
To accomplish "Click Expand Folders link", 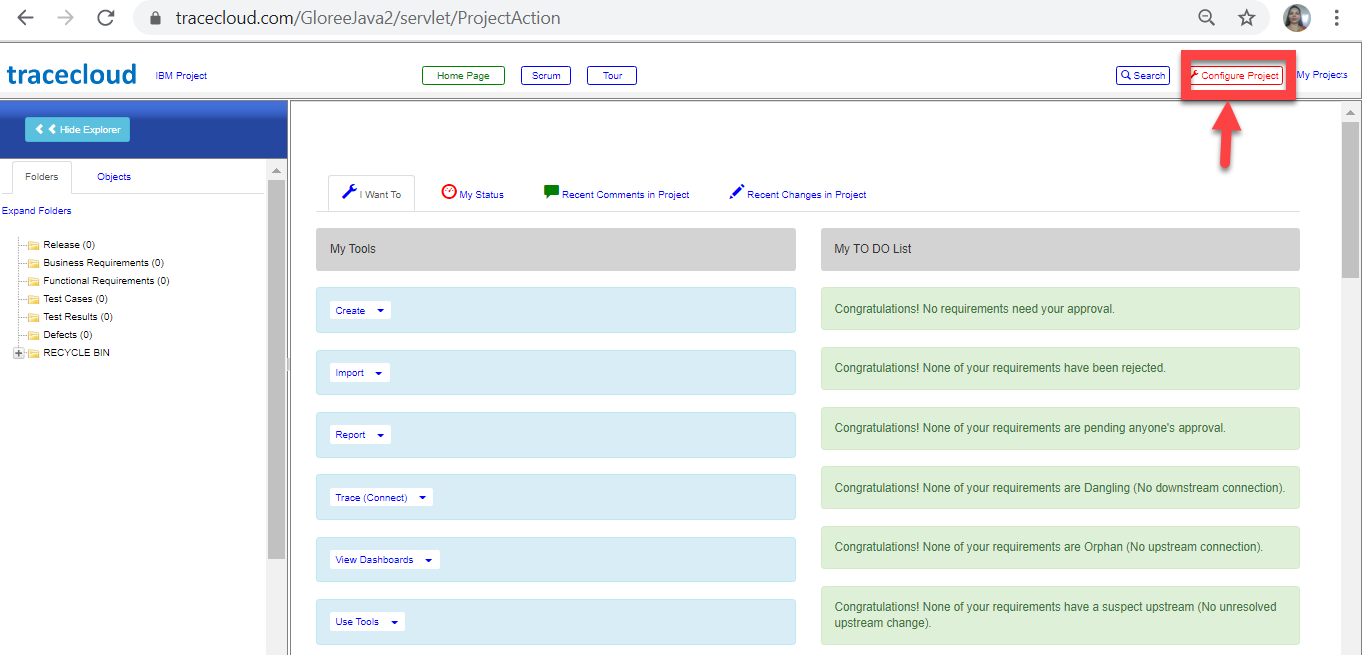I will tap(37, 211).
